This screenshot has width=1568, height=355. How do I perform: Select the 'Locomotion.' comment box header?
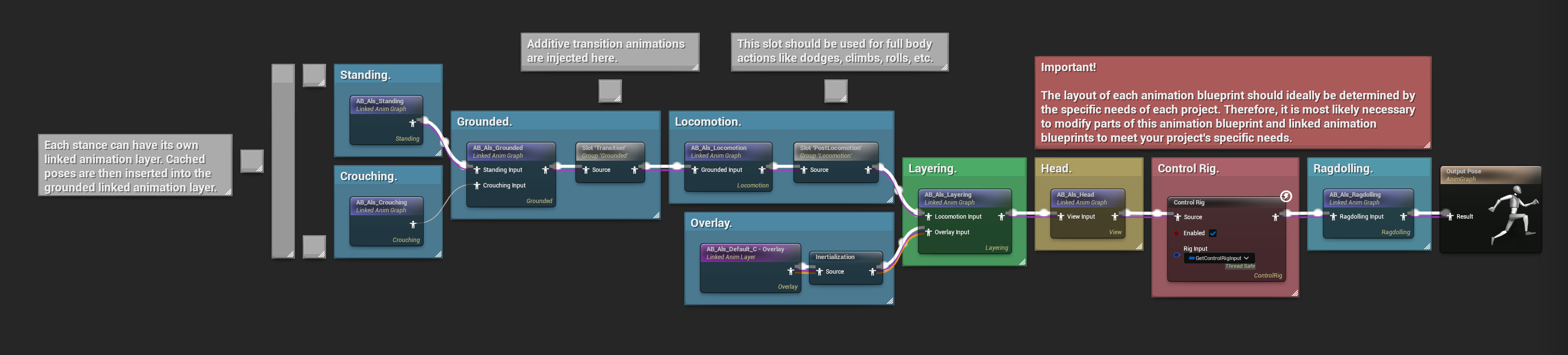coord(781,121)
